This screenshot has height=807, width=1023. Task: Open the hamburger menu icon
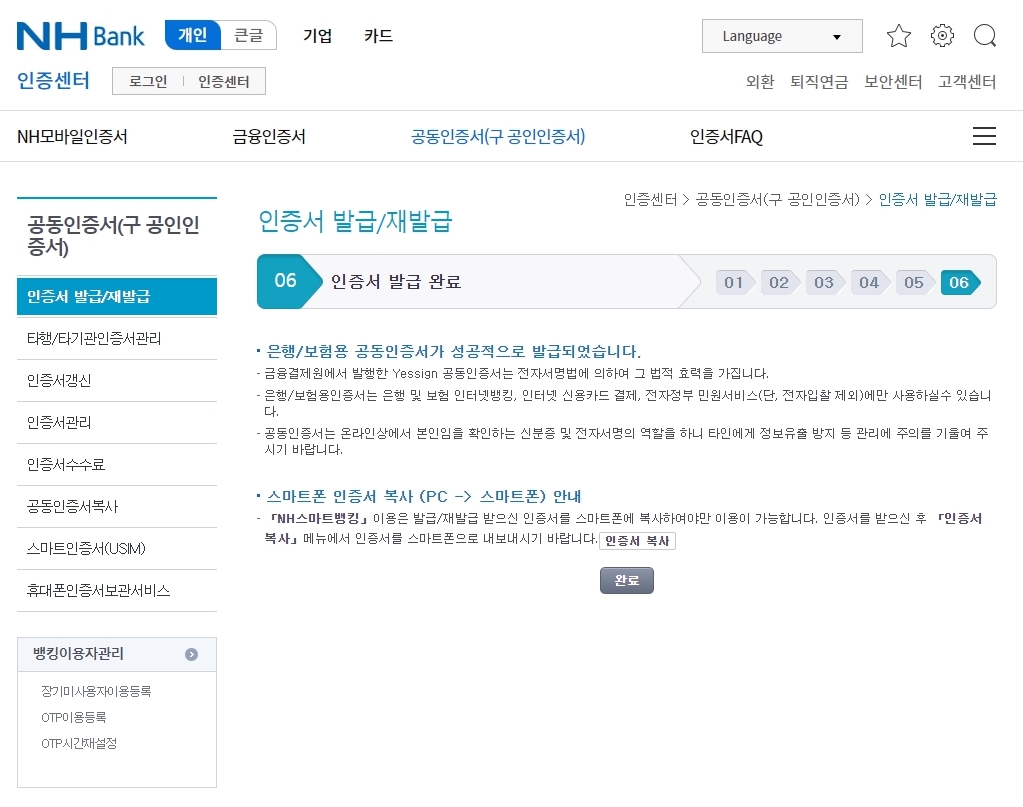[984, 135]
